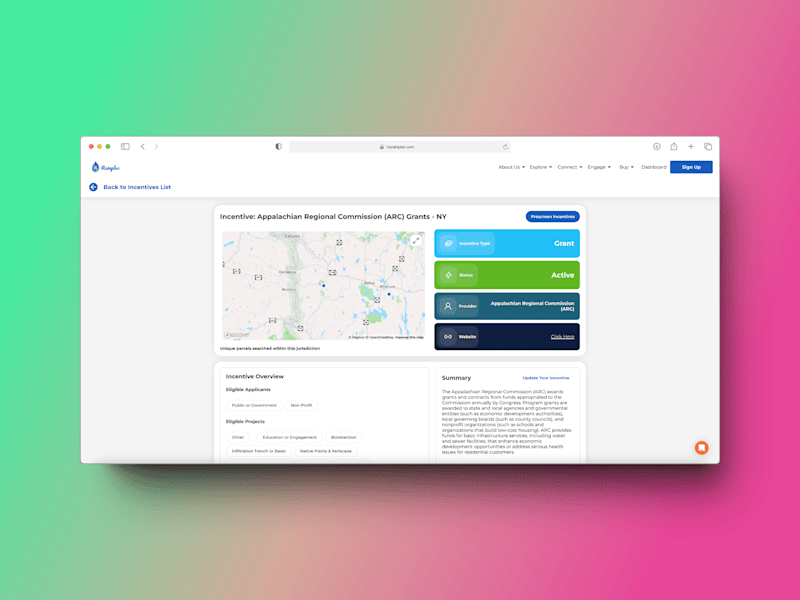Image resolution: width=800 pixels, height=600 pixels.
Task: Expand the About Us menu
Action: point(511,167)
